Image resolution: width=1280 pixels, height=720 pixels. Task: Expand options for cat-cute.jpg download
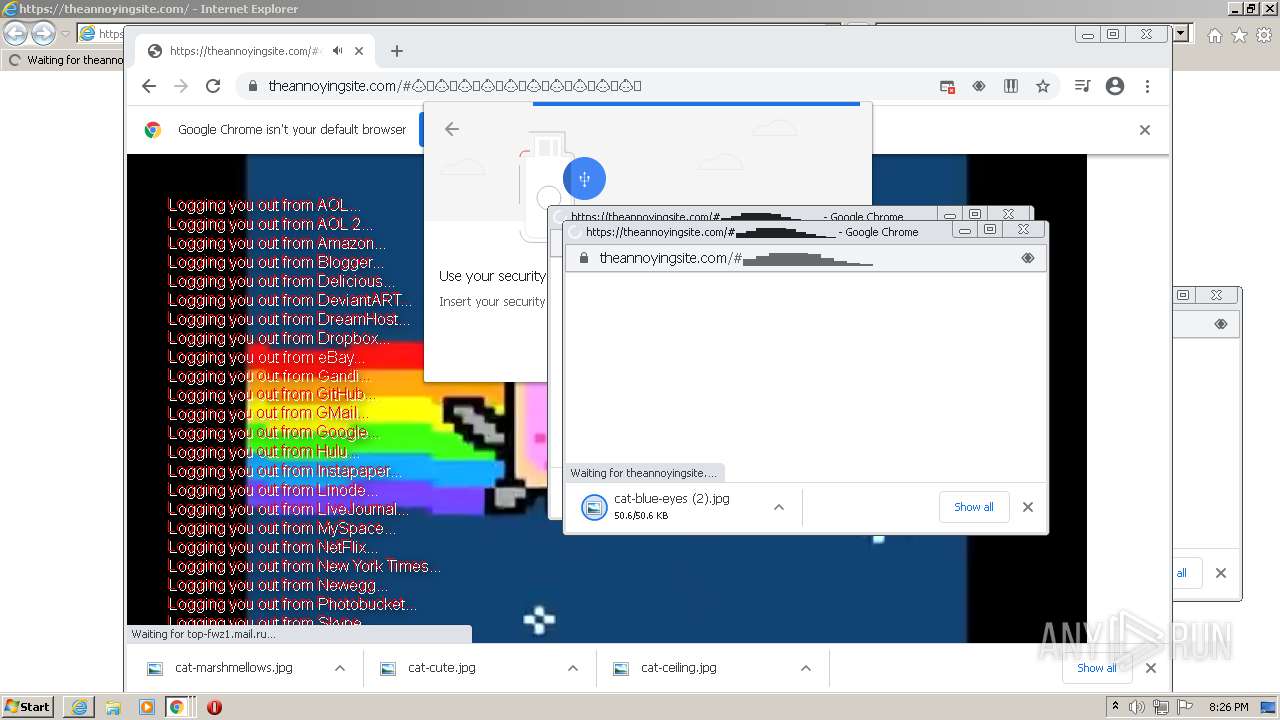572,668
